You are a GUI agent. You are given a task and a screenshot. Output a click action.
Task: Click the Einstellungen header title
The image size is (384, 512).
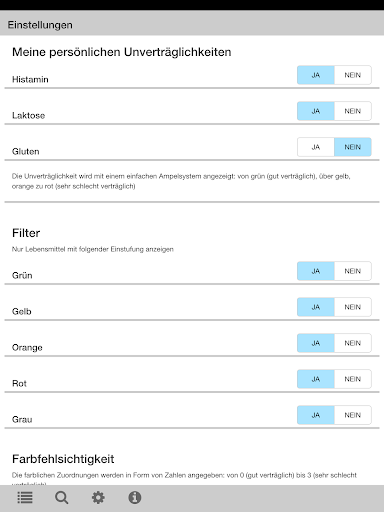point(40,25)
